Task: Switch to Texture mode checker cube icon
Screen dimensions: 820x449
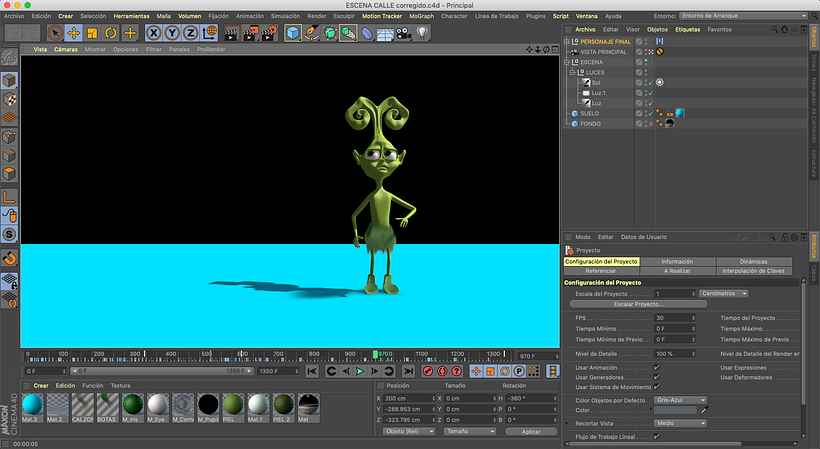Action: point(9,99)
